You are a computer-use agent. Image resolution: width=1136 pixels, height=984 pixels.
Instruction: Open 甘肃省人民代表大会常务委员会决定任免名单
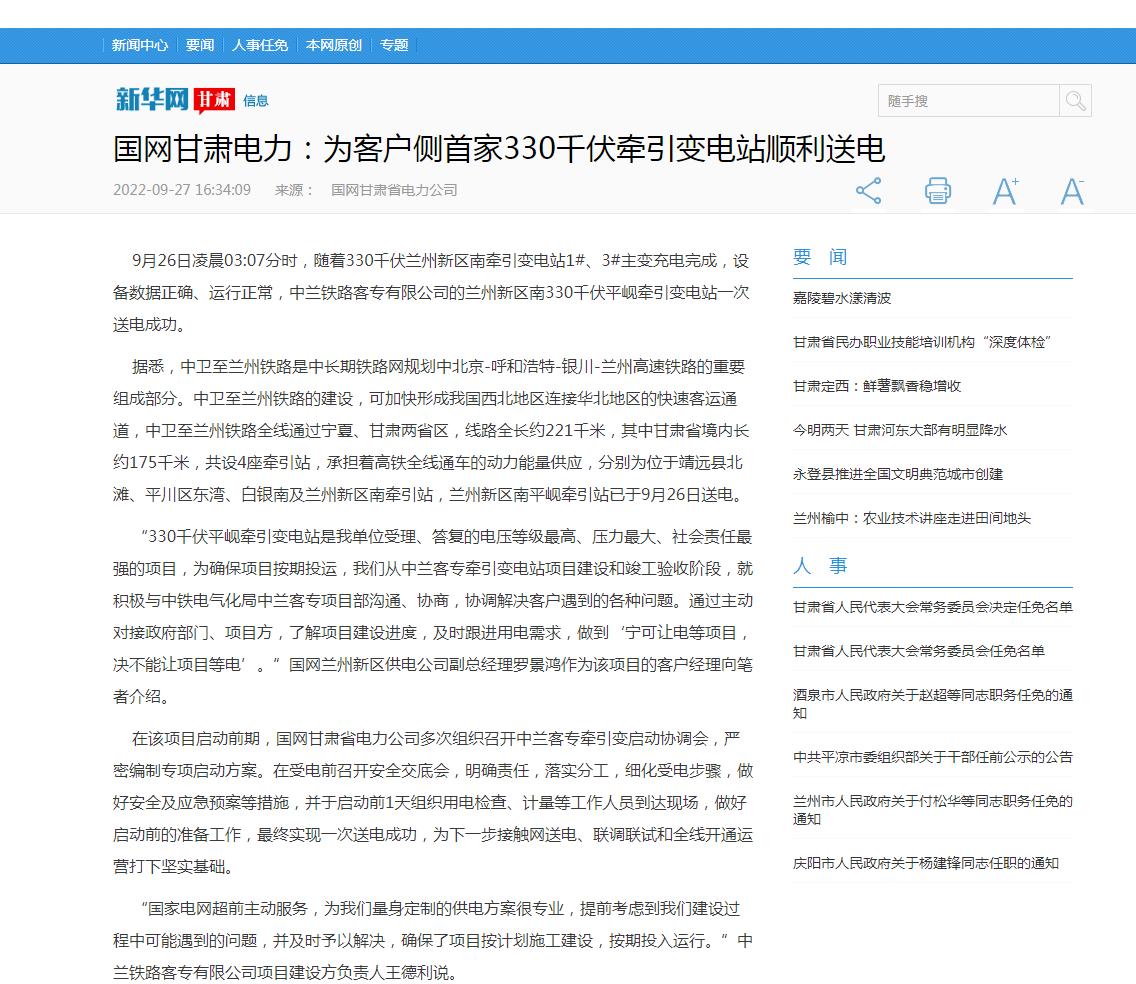932,607
